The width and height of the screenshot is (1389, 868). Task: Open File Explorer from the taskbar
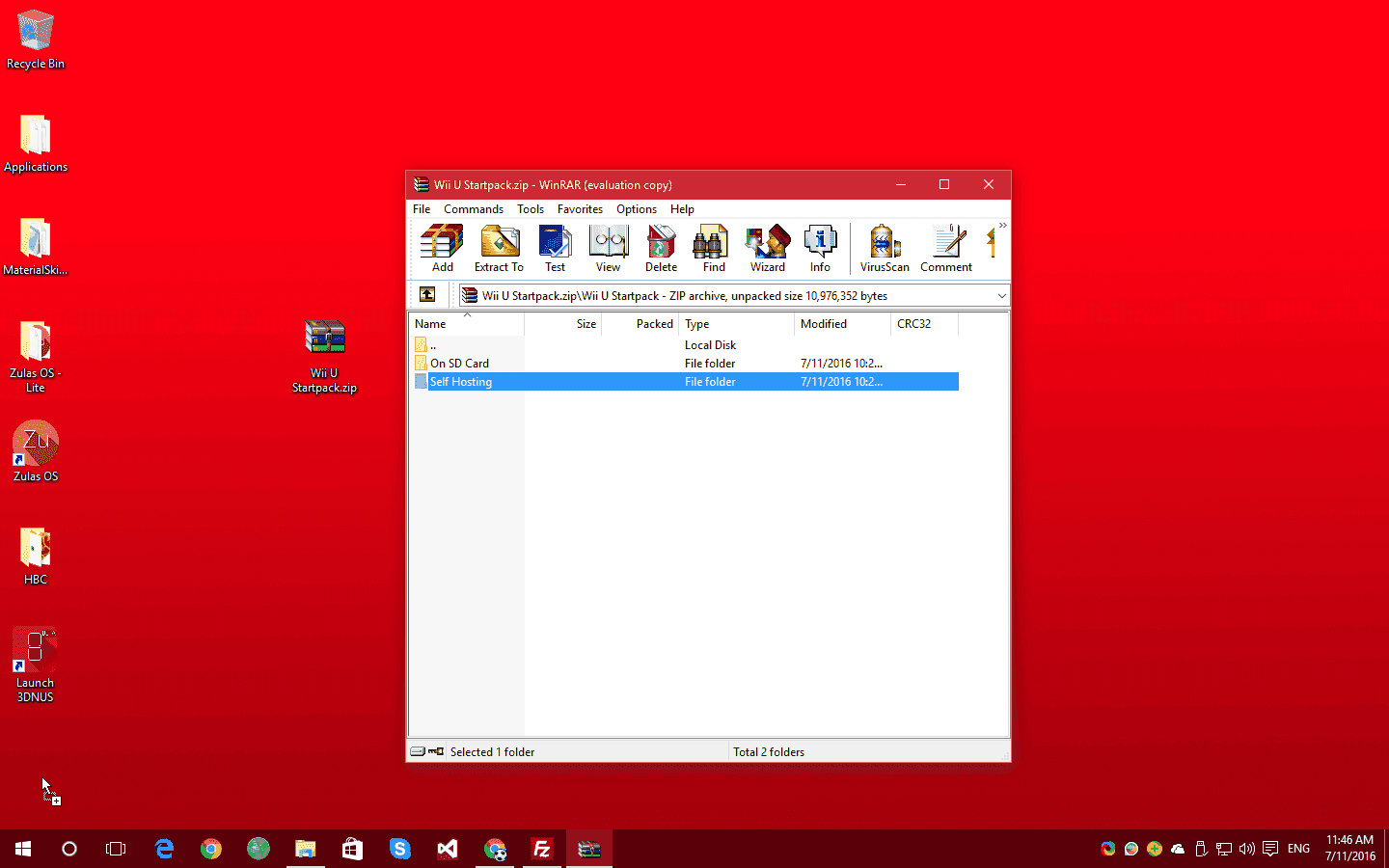306,849
